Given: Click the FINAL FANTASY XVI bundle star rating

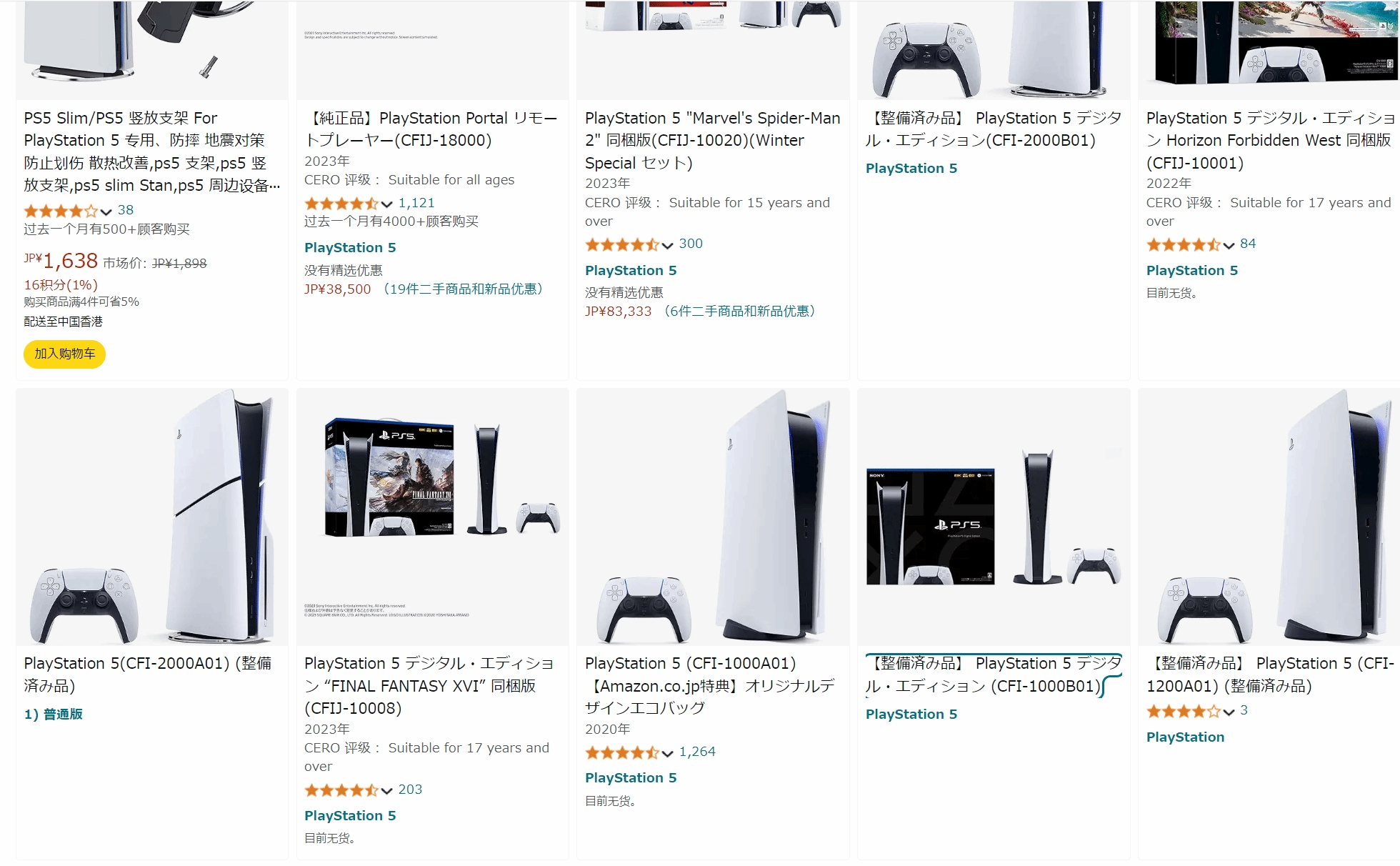Looking at the screenshot, I should (341, 790).
